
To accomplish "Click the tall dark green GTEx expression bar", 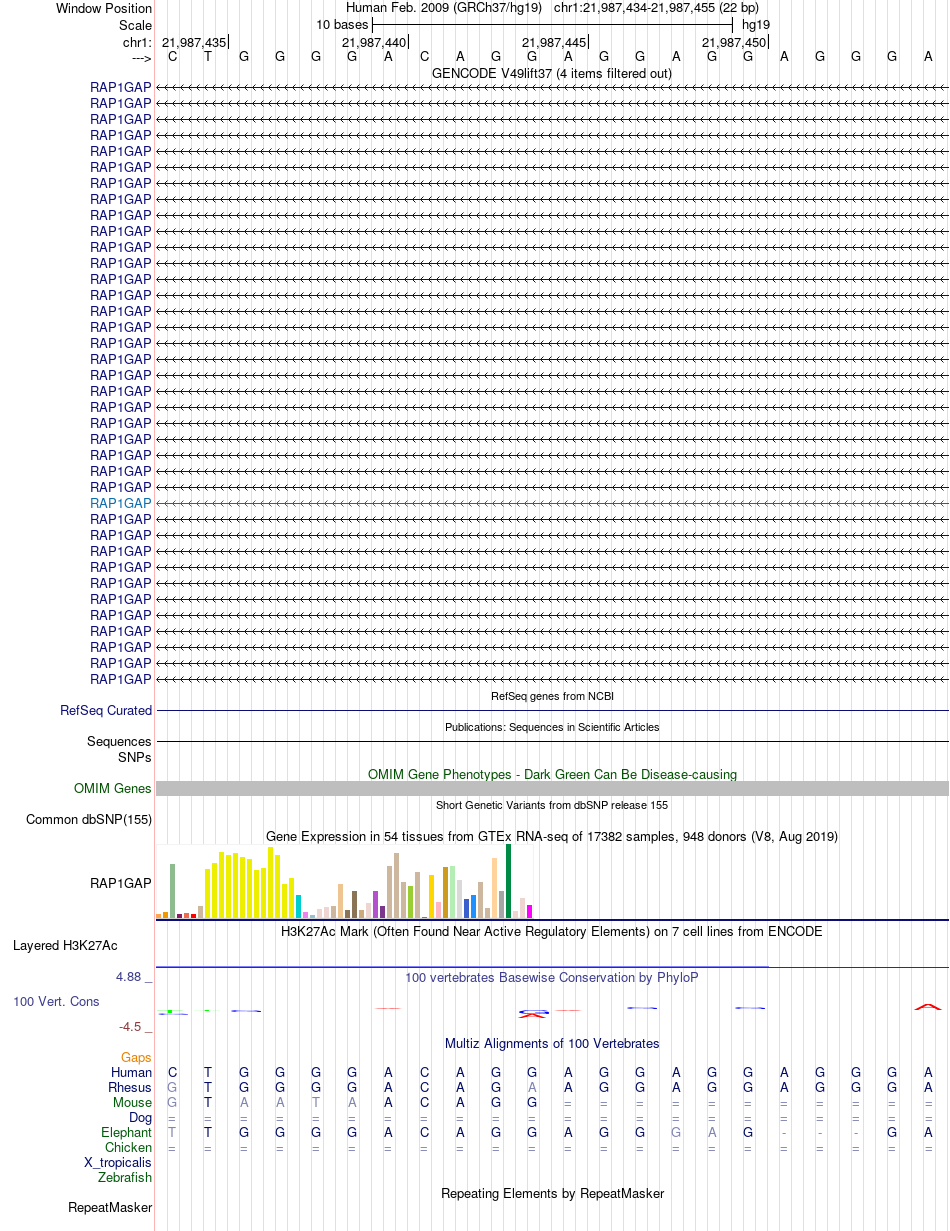I will point(509,881).
